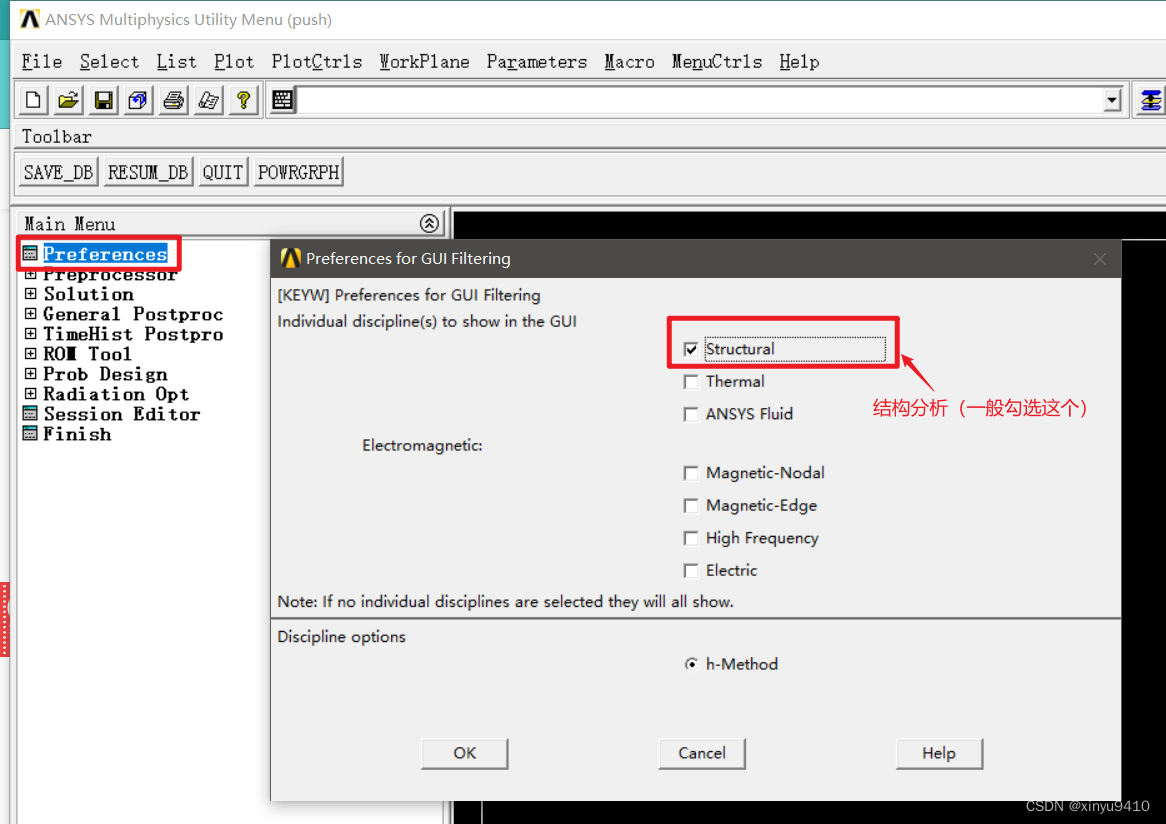Click the RESUM_DB toolbar button
The height and width of the screenshot is (824, 1166).
(x=148, y=173)
